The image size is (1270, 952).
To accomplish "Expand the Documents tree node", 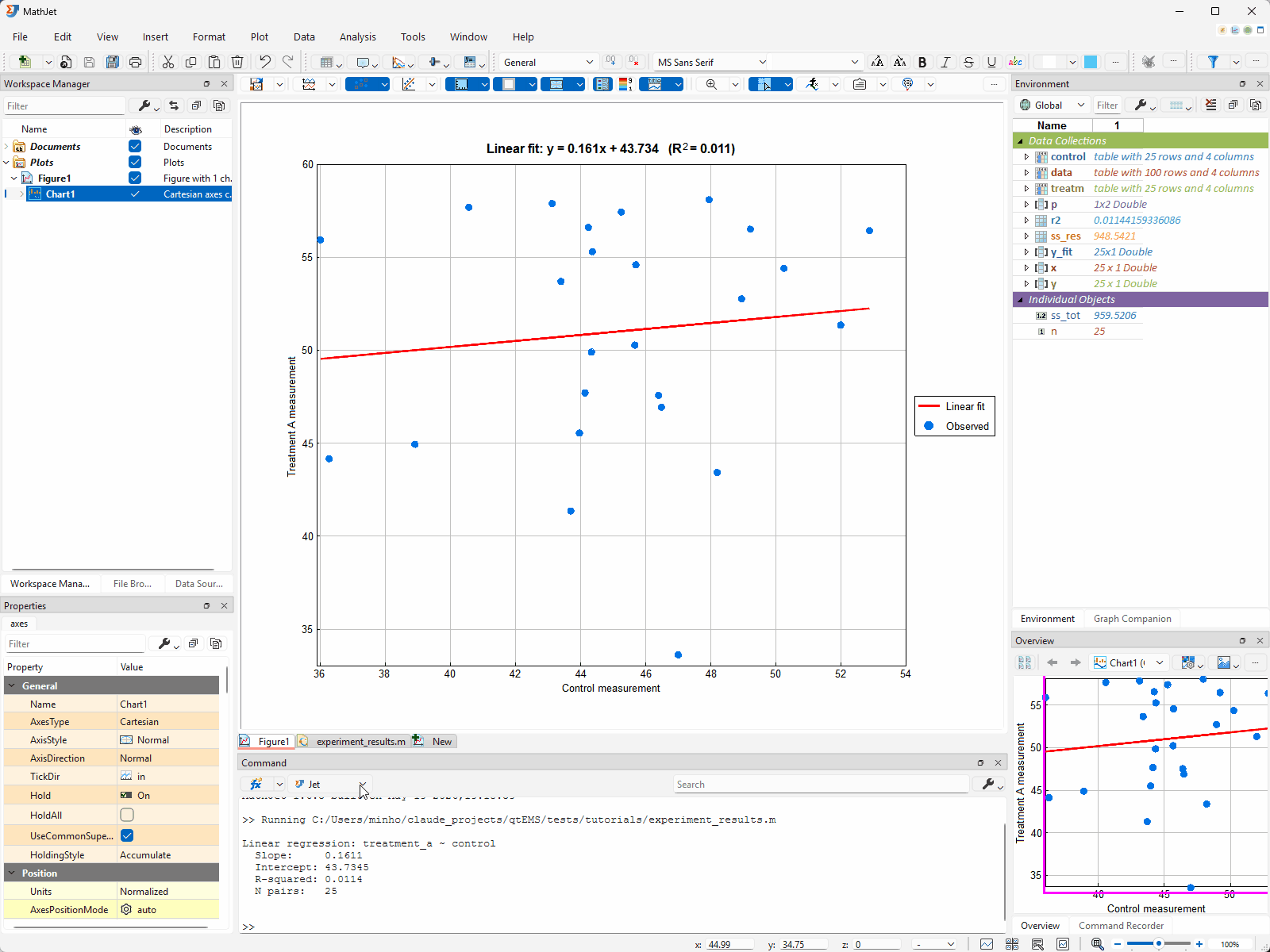I will pos(6,146).
